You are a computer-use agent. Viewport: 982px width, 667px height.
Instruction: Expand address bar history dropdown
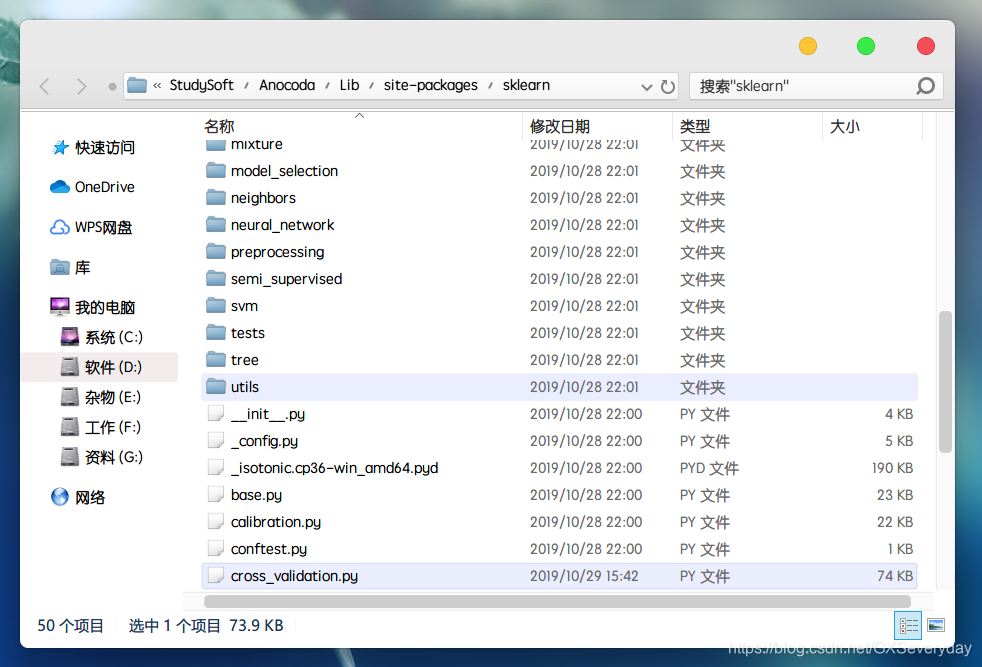(646, 86)
